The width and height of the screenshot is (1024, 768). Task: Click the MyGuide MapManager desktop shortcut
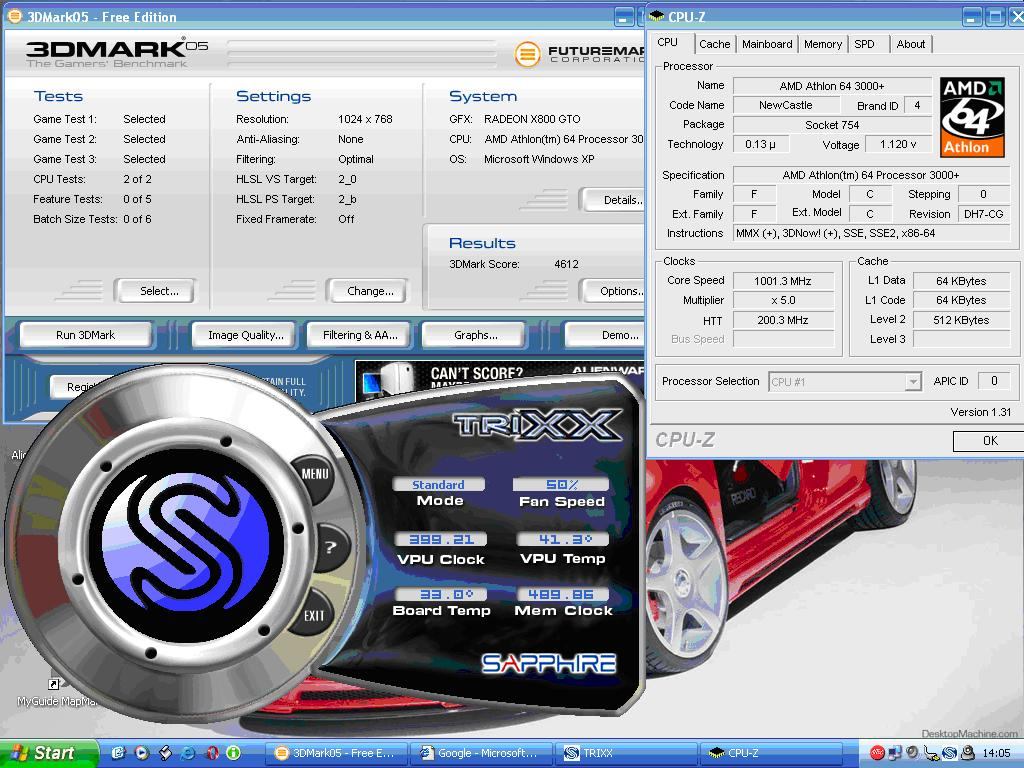click(x=56, y=693)
